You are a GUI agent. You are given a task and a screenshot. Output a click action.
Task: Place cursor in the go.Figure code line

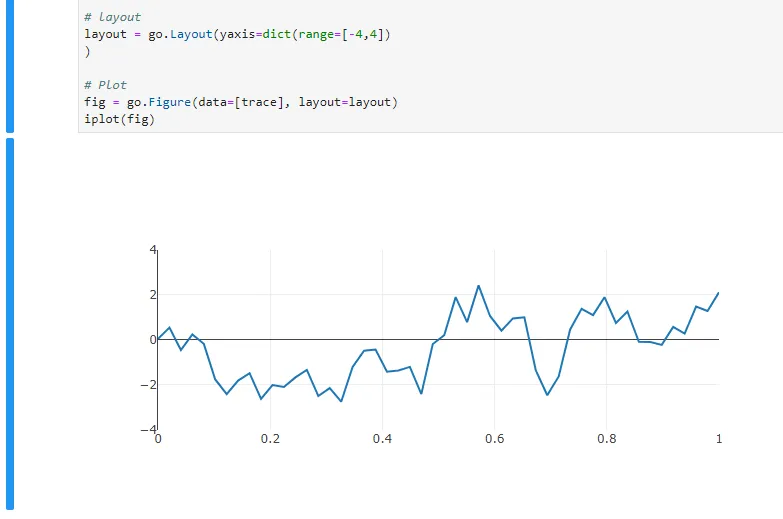[241, 102]
